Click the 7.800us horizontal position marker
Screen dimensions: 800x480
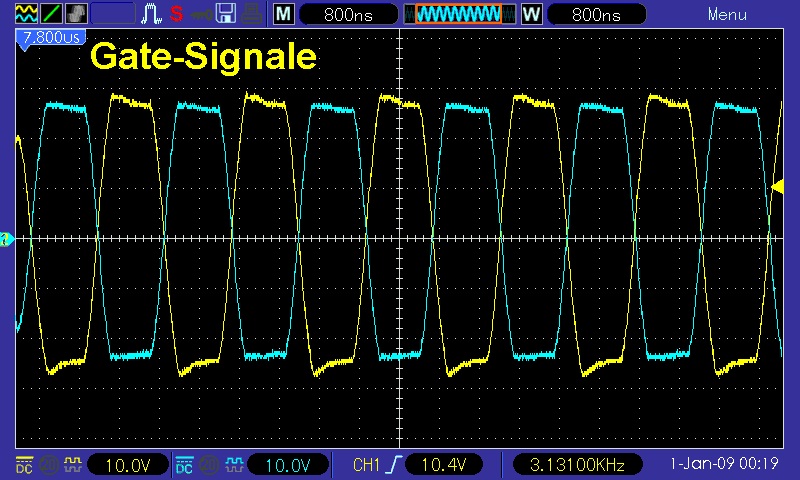(51, 39)
